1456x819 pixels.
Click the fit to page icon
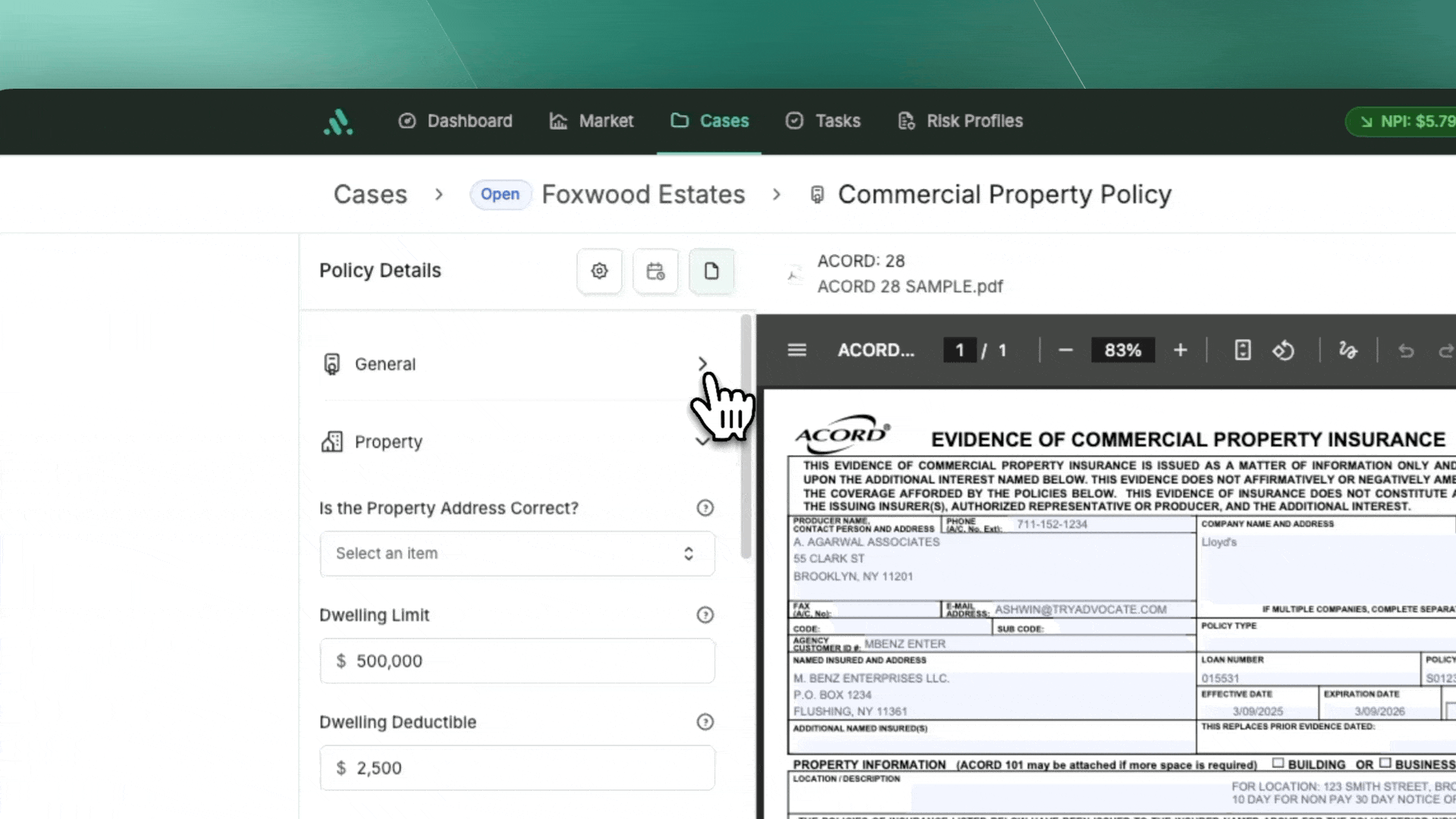(x=1242, y=350)
